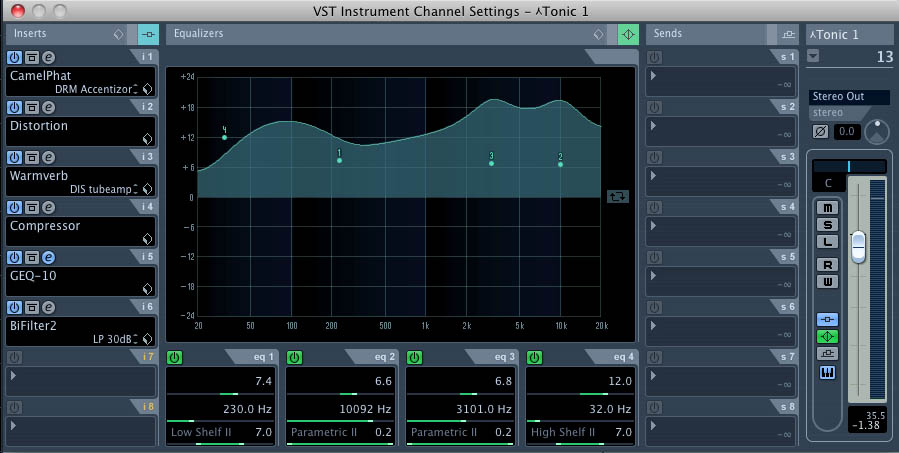Open instrument editor keyboard icon

coord(827,373)
